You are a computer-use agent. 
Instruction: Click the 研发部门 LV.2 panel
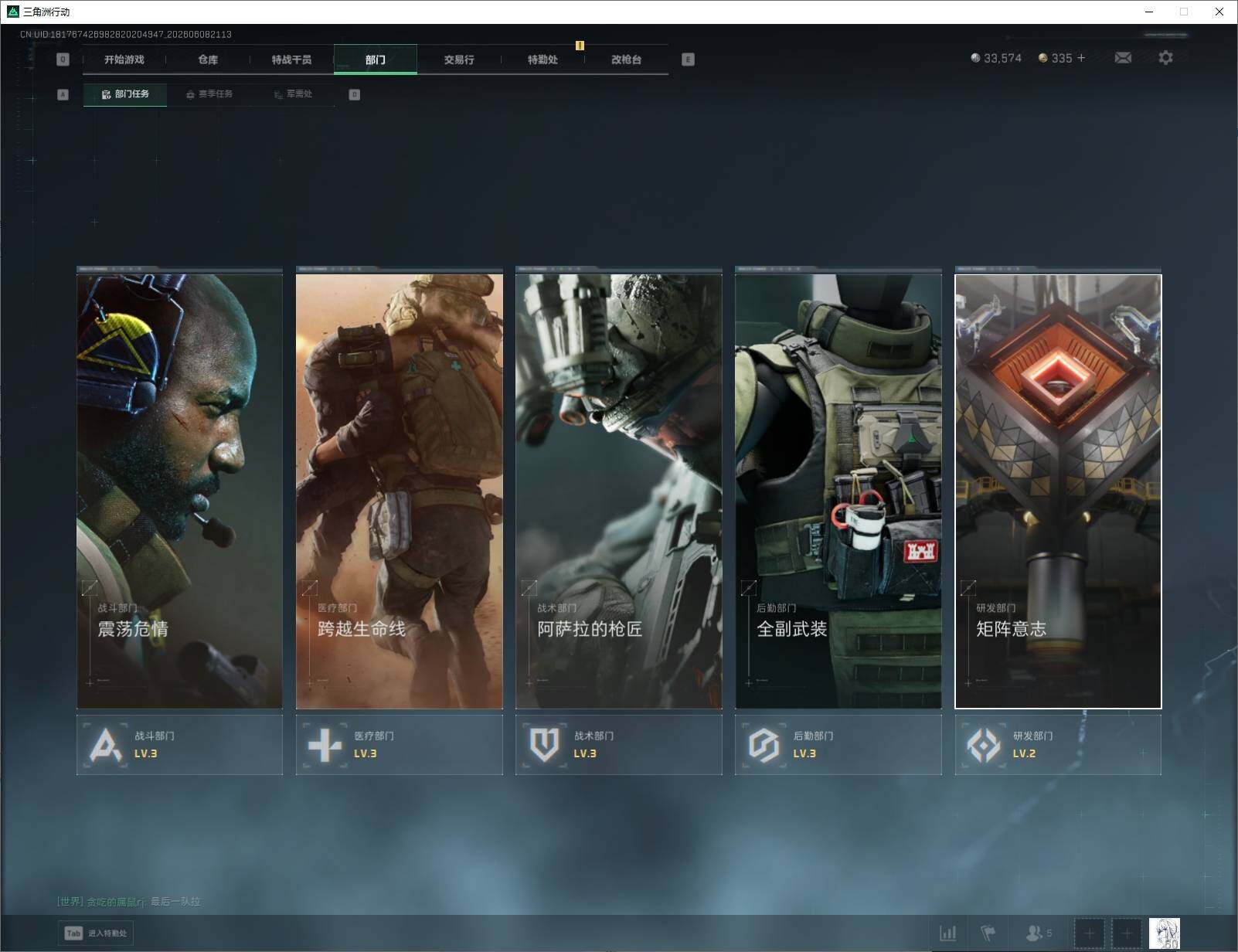pyautogui.click(x=1058, y=745)
